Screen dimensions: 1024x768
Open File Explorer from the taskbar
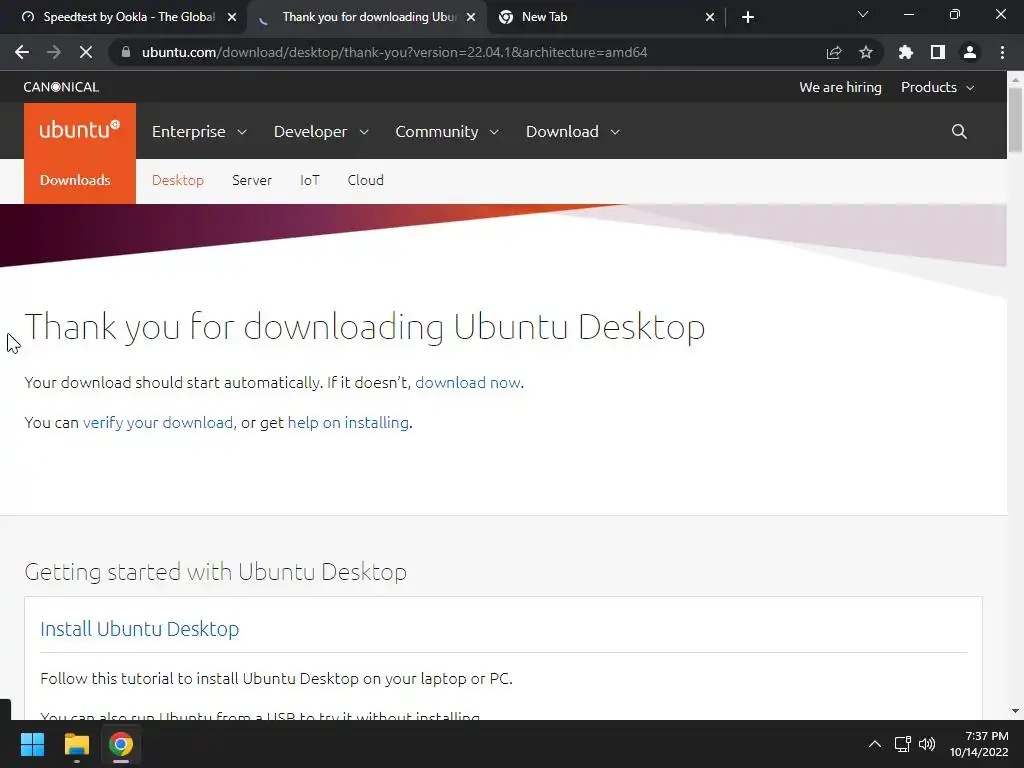tap(76, 744)
